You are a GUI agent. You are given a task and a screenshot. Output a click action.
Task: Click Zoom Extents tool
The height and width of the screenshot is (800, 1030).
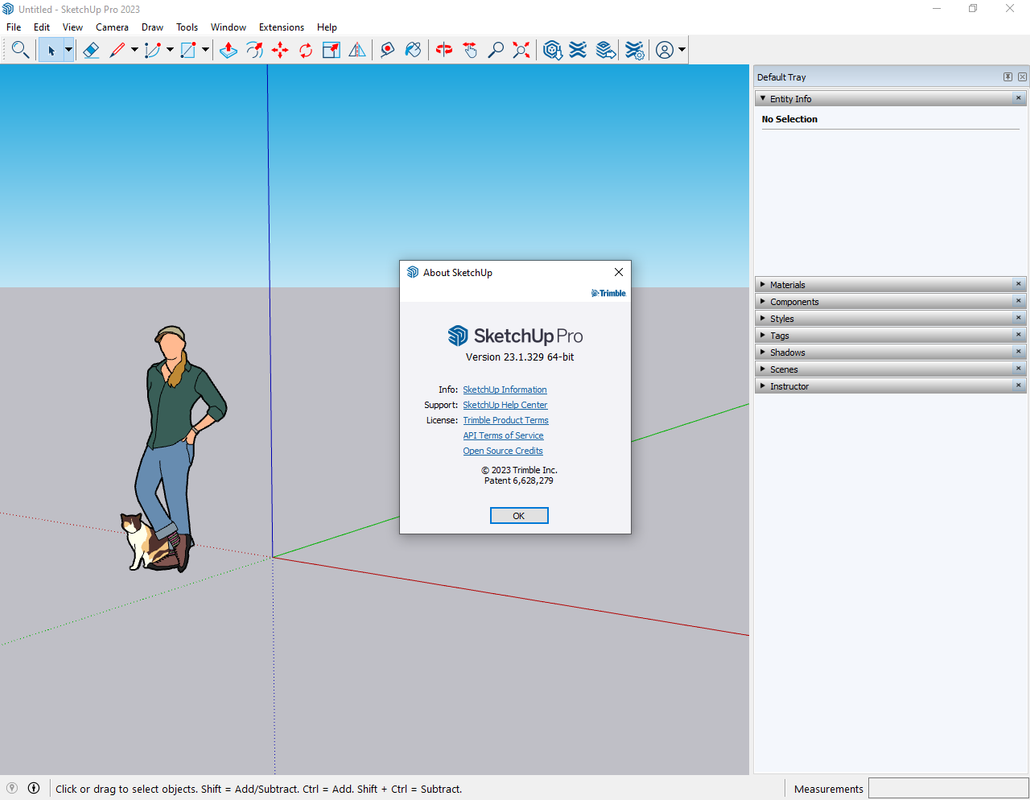[x=521, y=50]
